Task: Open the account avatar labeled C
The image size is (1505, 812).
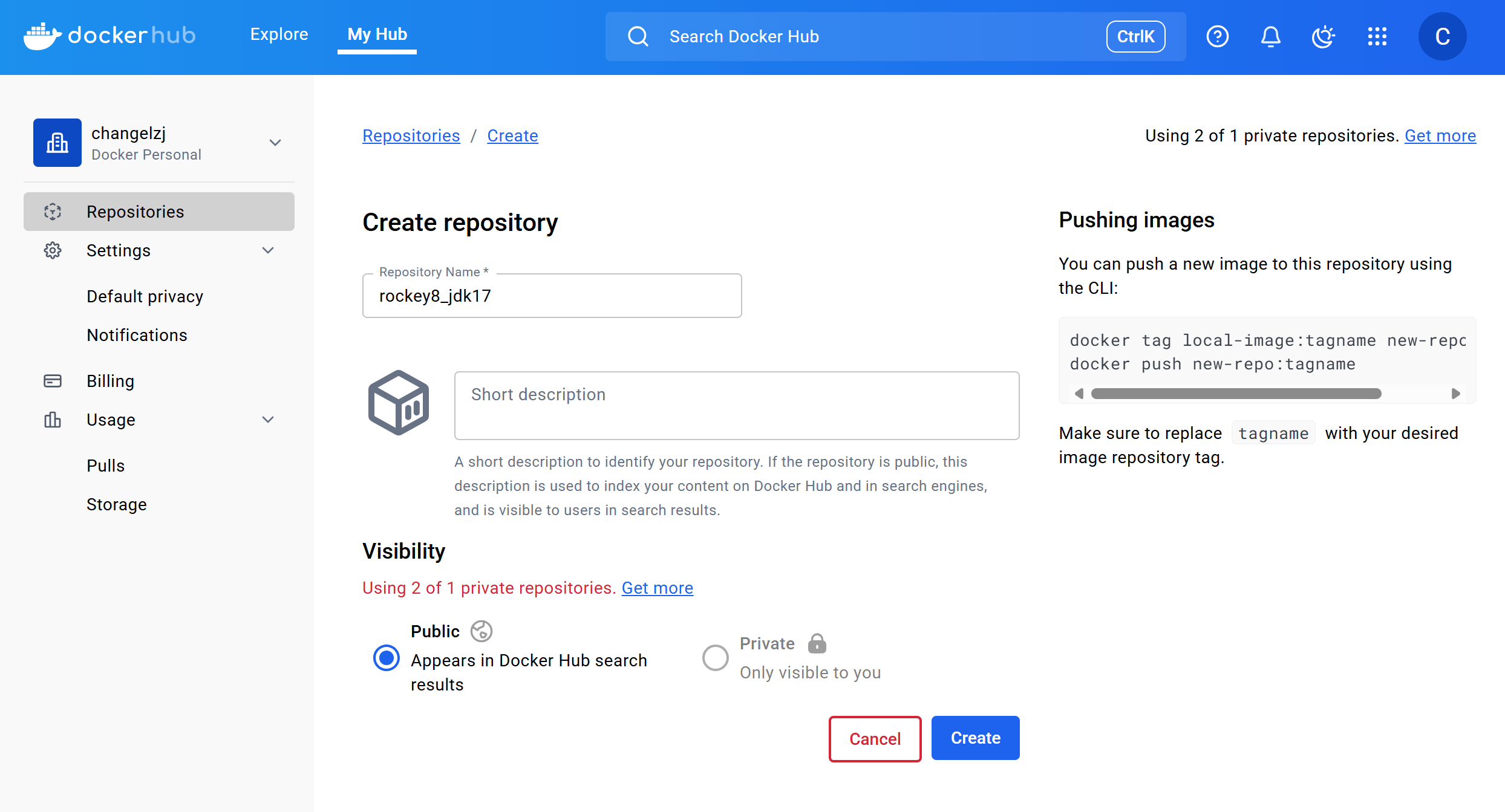Action: tap(1442, 36)
